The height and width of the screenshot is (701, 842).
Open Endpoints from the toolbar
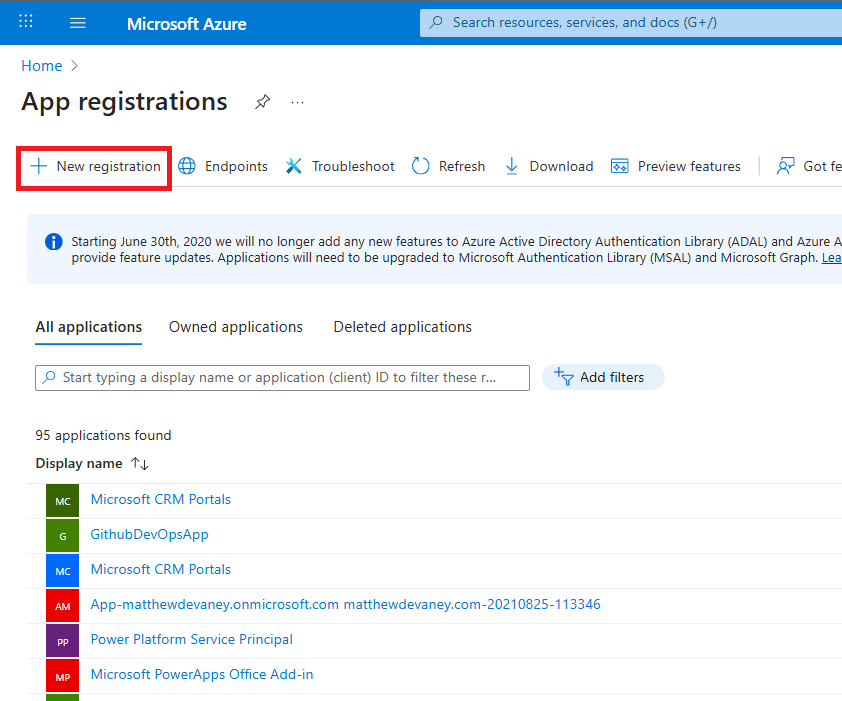point(223,167)
